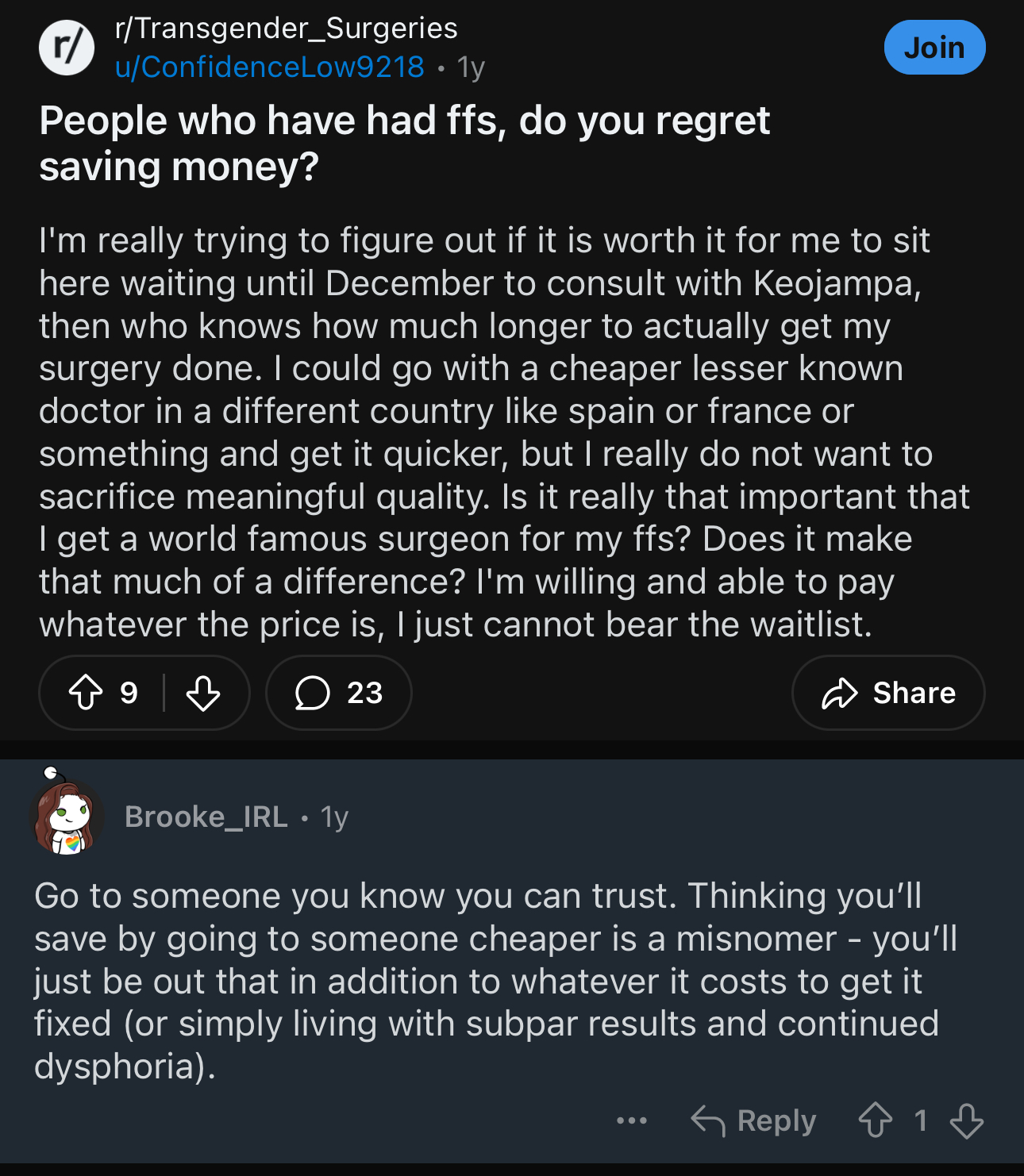This screenshot has height=1176, width=1024.
Task: Upvote the post about ffs regret
Action: (86, 693)
